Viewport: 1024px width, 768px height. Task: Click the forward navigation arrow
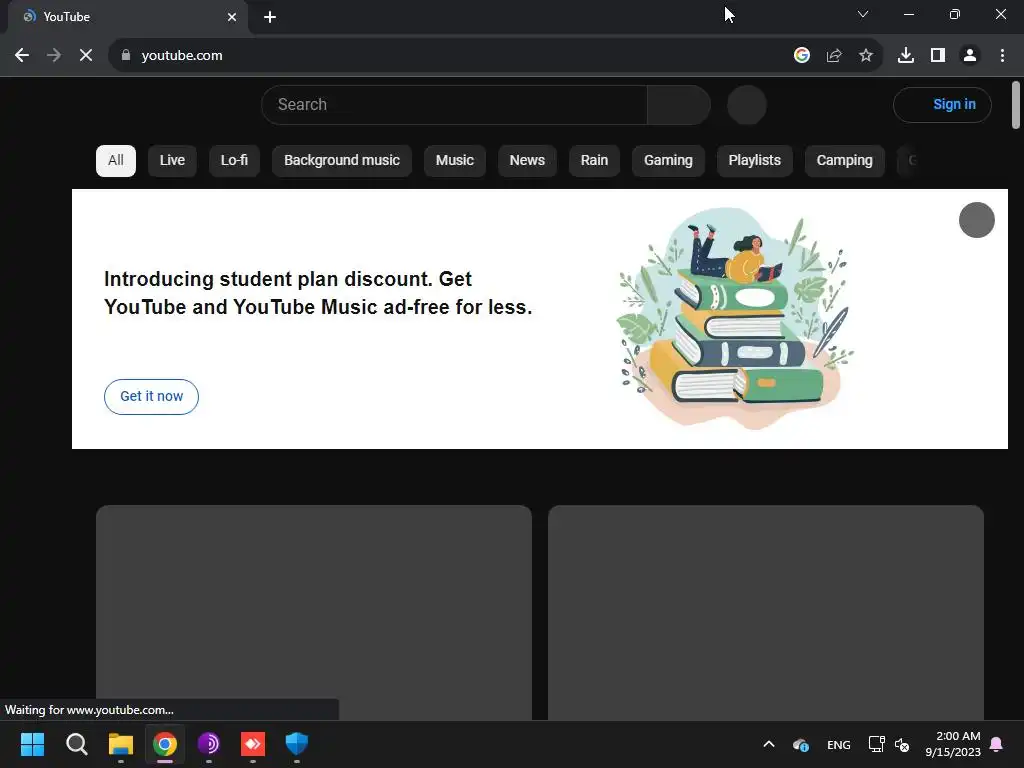tap(54, 56)
